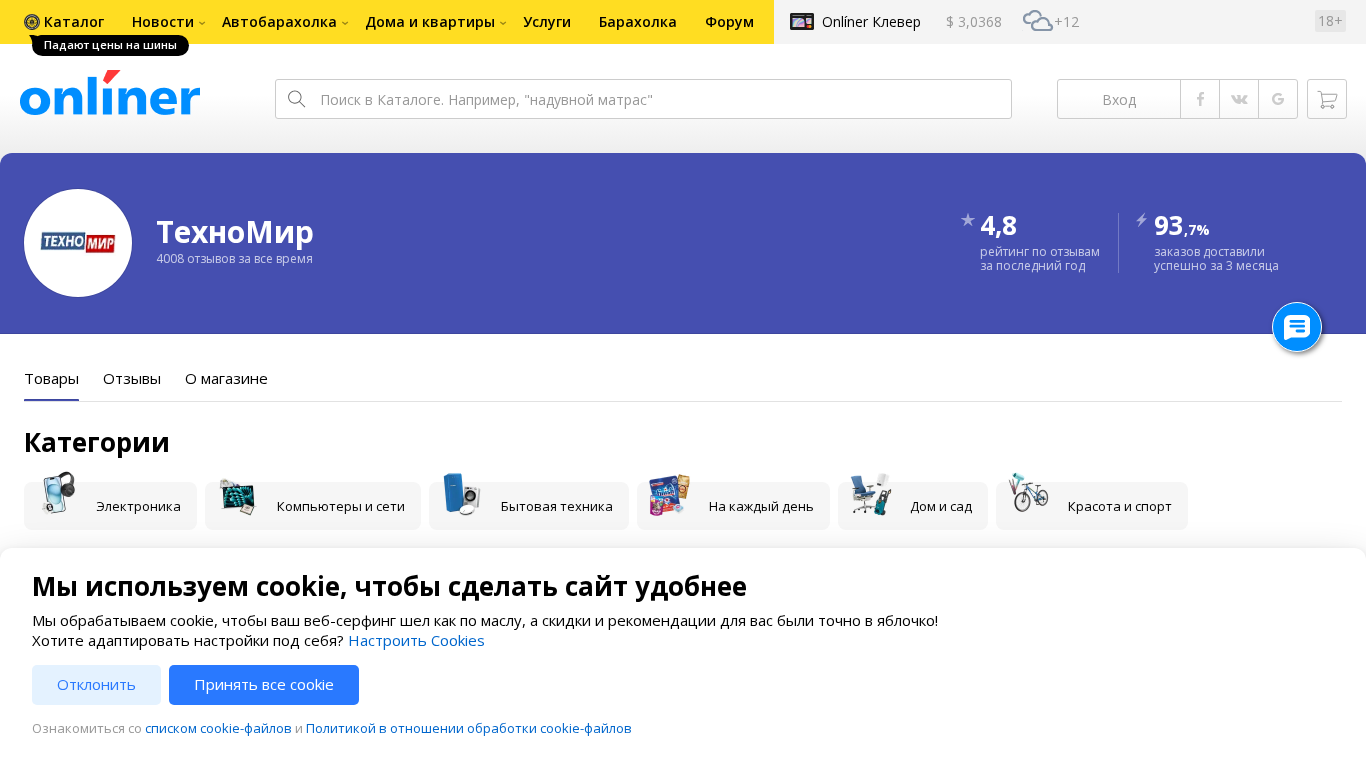Screen dimensions: 1366x768
Task: Open the shopping cart
Action: pyautogui.click(x=1327, y=99)
